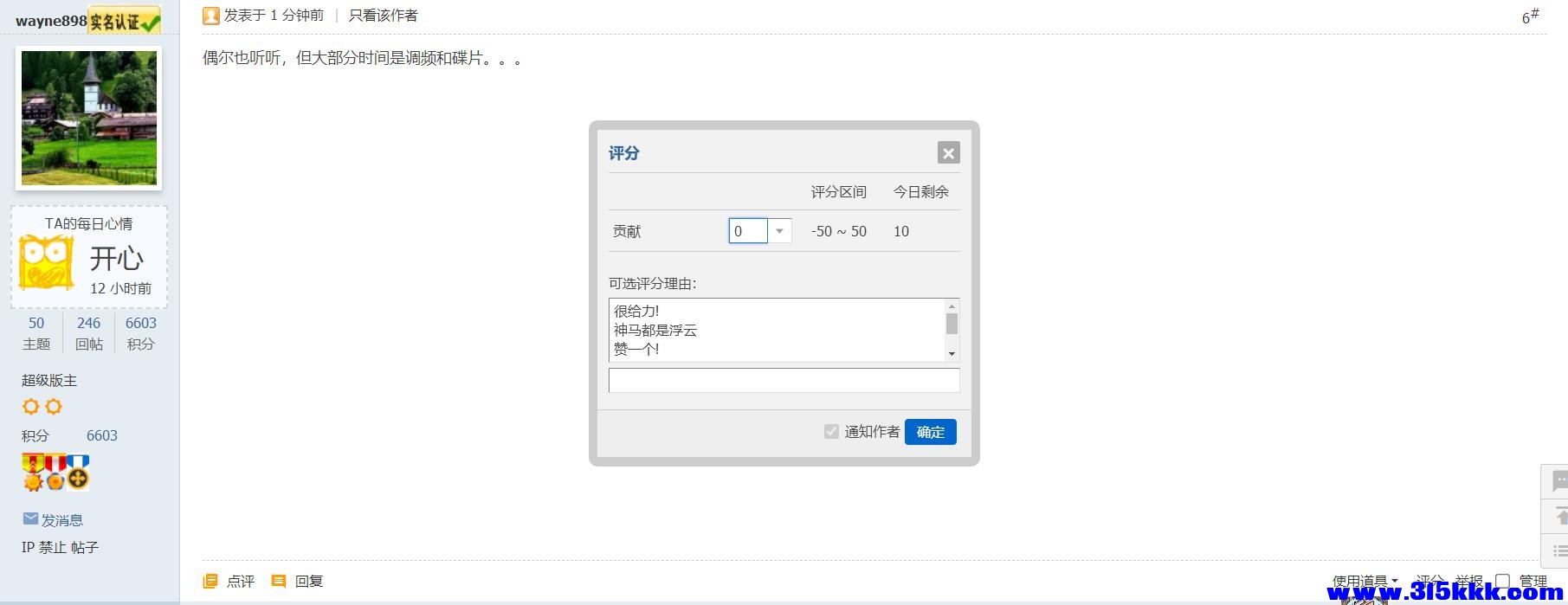Click the quick reply speech bubble icon

[x=1559, y=481]
